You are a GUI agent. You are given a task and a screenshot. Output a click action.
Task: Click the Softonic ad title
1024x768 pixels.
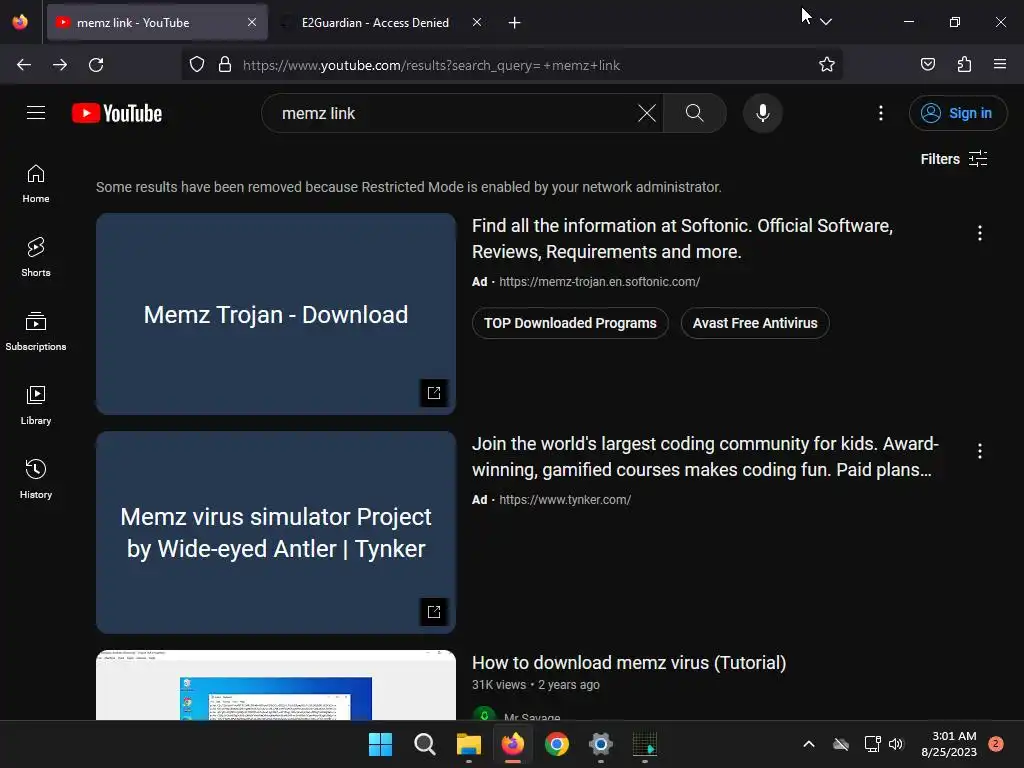tap(682, 238)
